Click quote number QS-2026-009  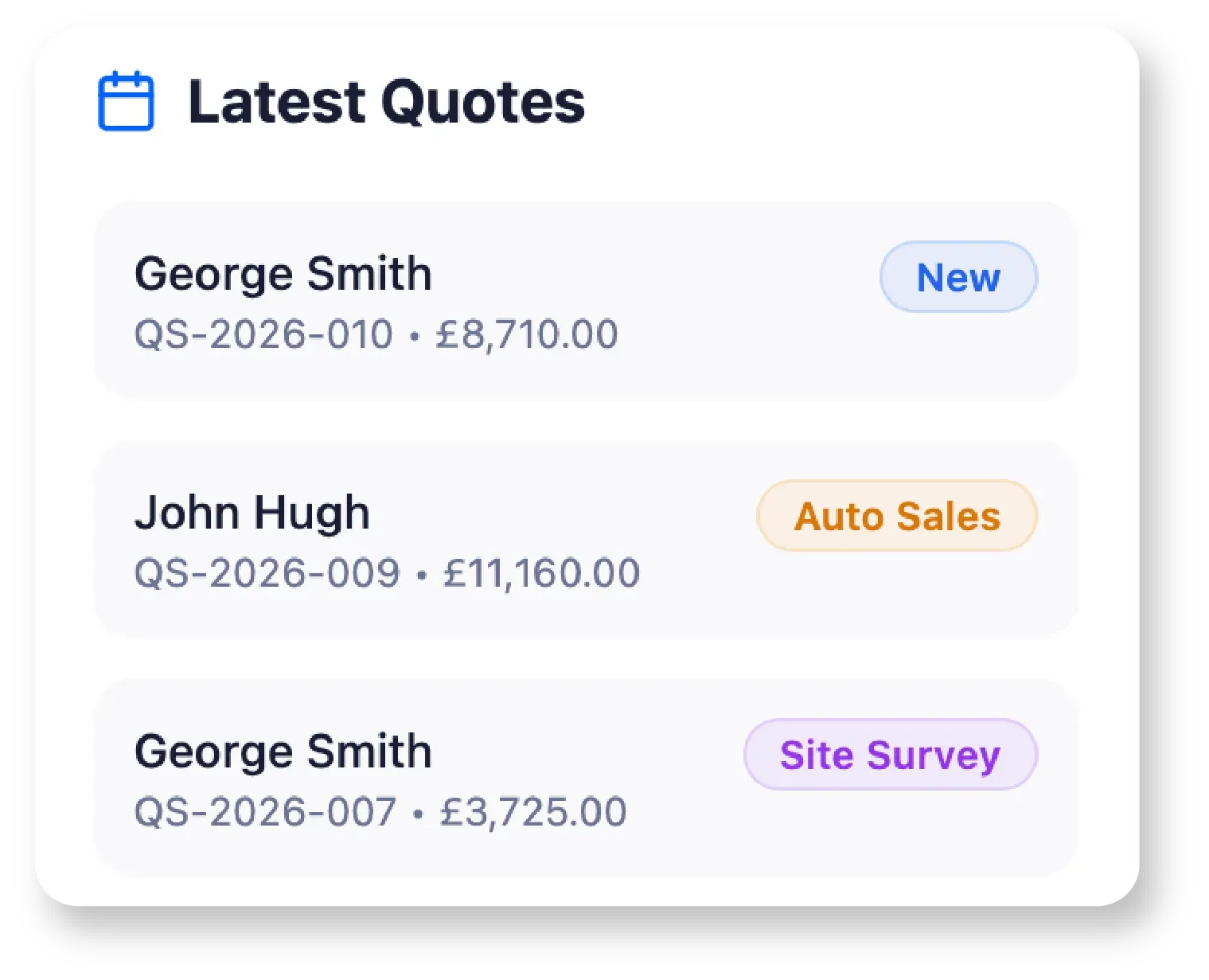pyautogui.click(x=267, y=573)
